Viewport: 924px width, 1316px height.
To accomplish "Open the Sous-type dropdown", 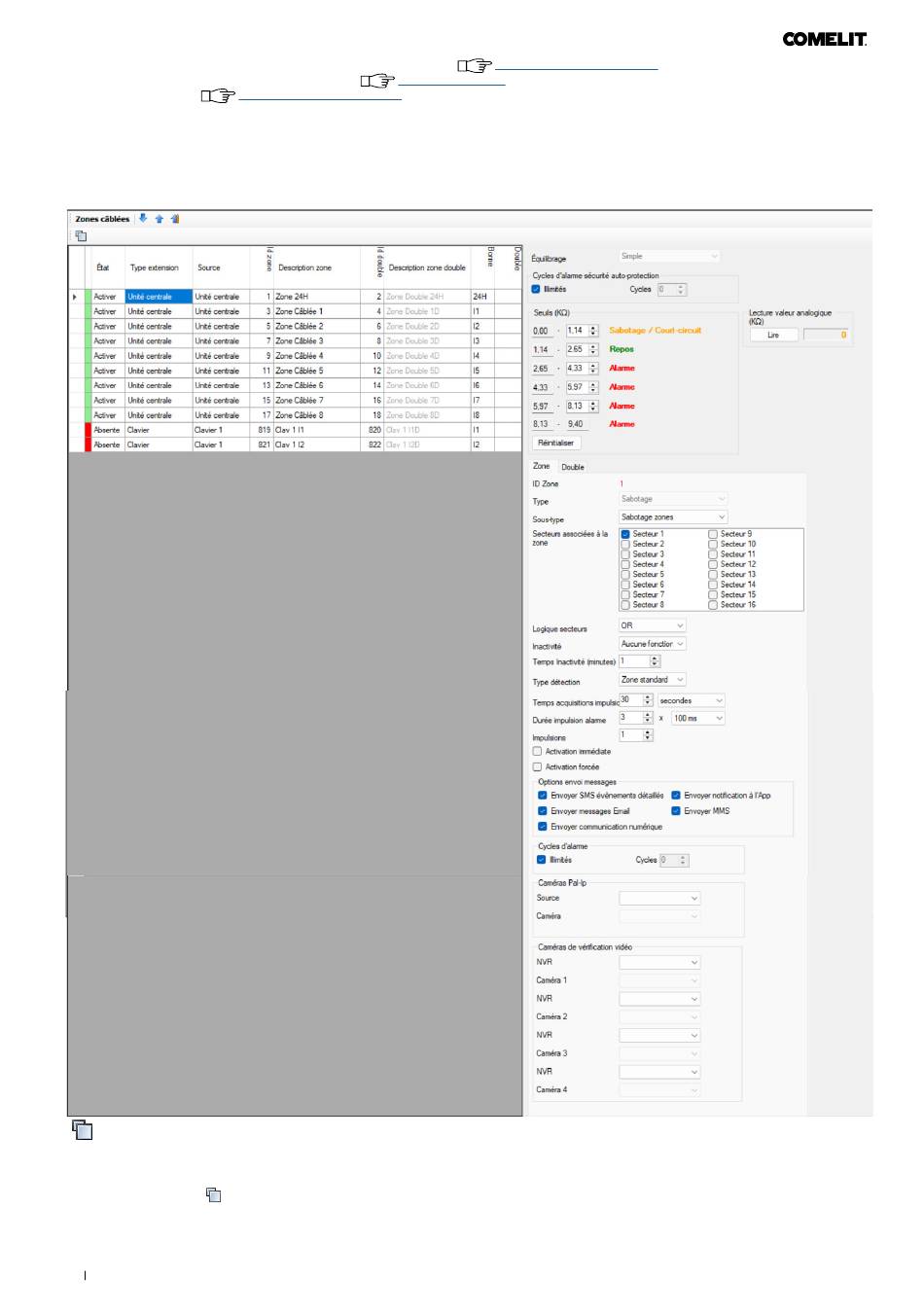I will coord(673,516).
